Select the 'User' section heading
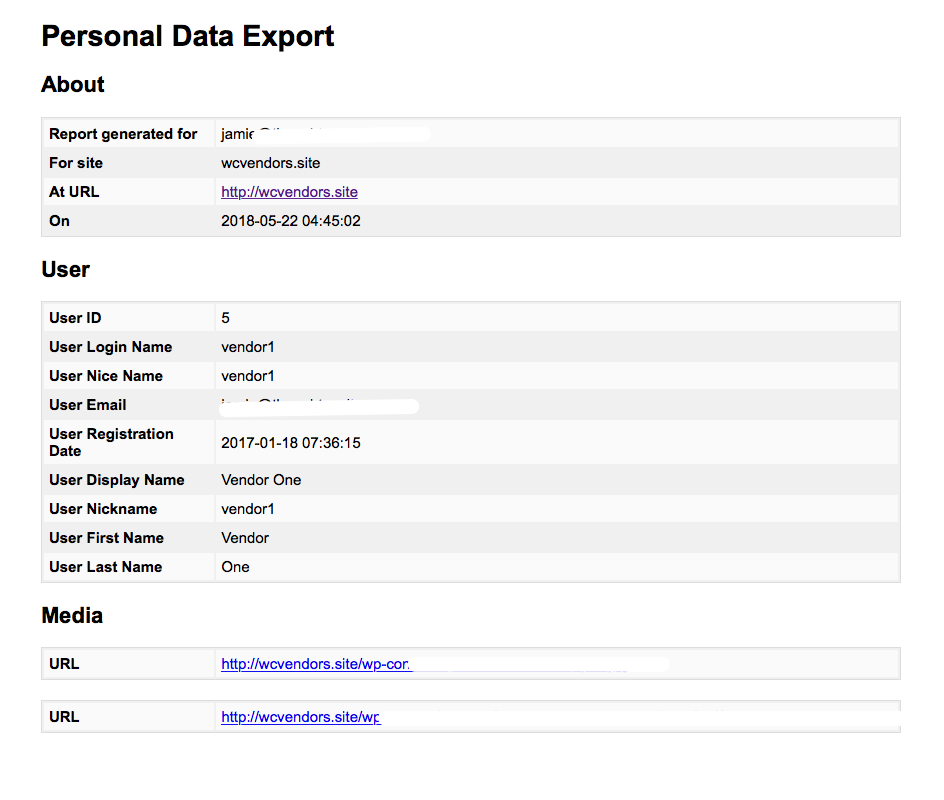 coord(65,269)
